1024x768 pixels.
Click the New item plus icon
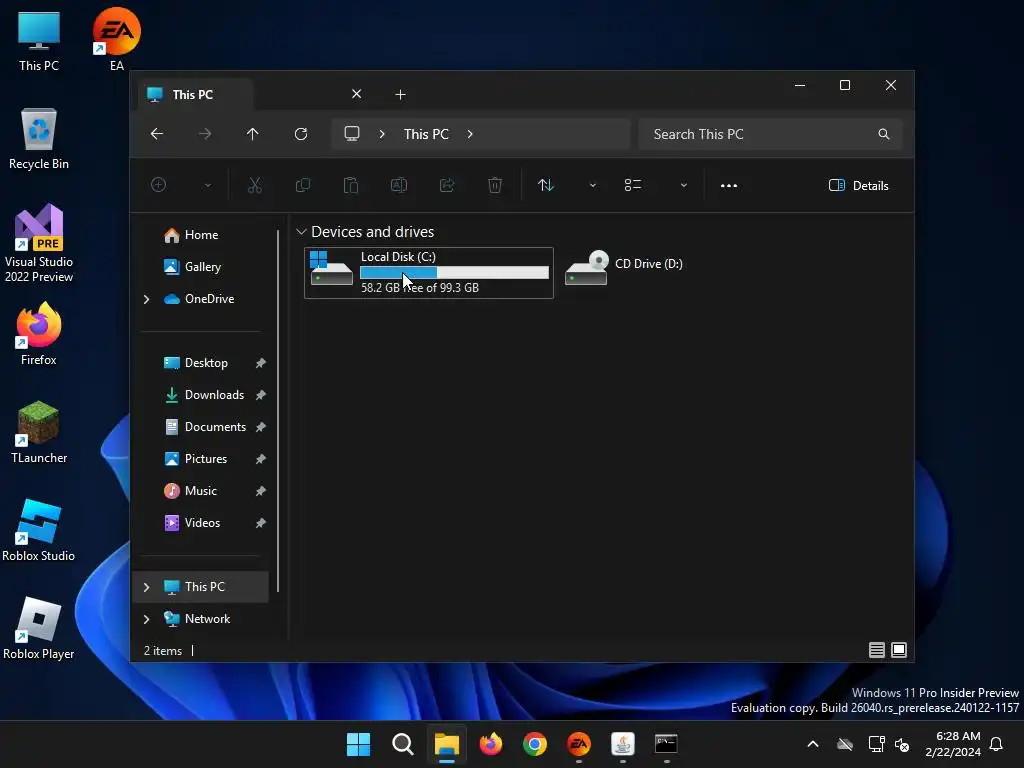159,185
